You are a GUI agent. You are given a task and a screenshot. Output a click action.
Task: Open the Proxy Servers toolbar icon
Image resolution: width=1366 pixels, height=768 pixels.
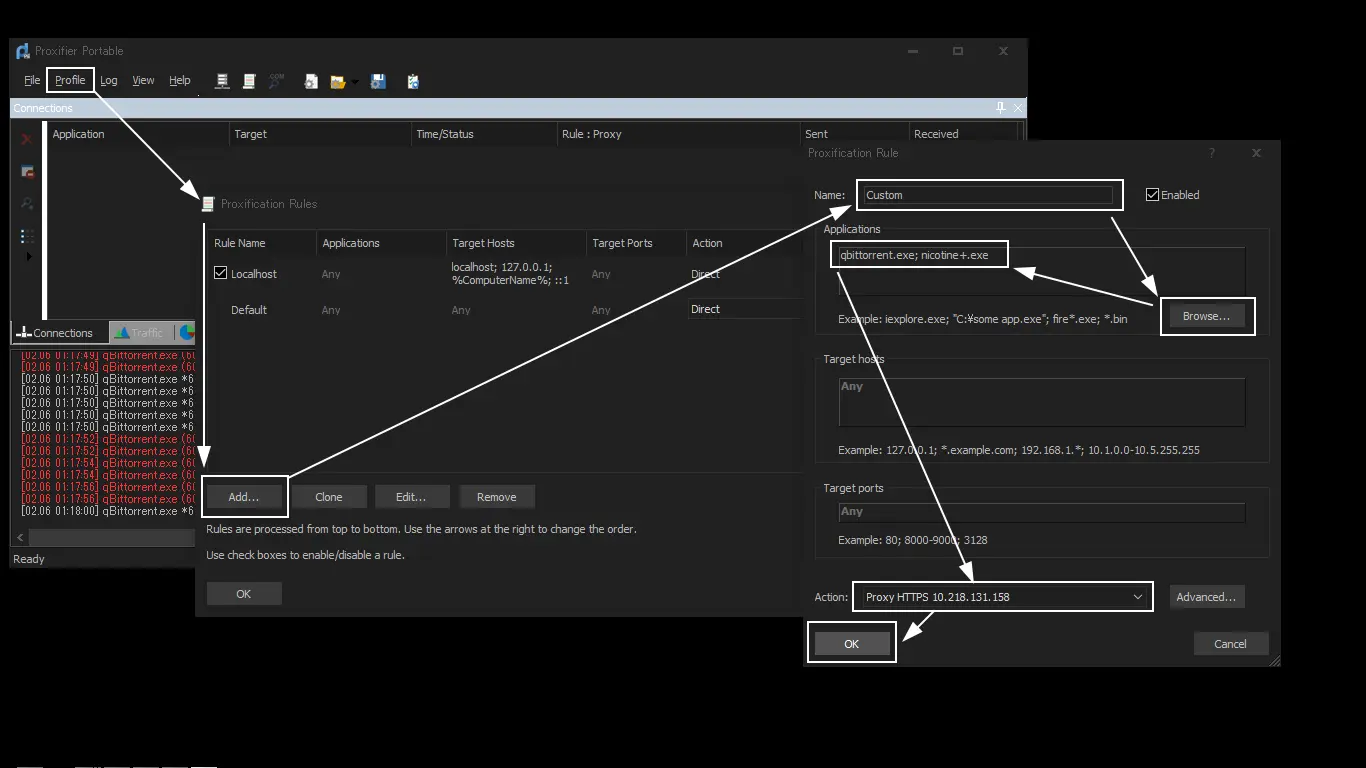click(222, 81)
